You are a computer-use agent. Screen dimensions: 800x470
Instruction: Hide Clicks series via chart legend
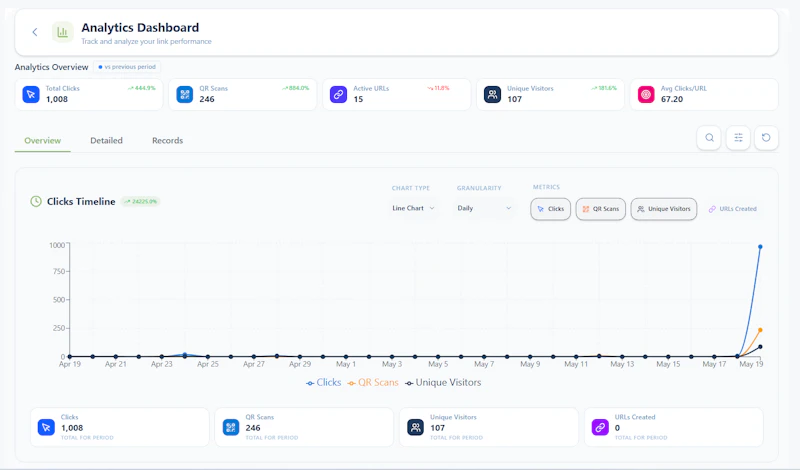[x=323, y=383]
